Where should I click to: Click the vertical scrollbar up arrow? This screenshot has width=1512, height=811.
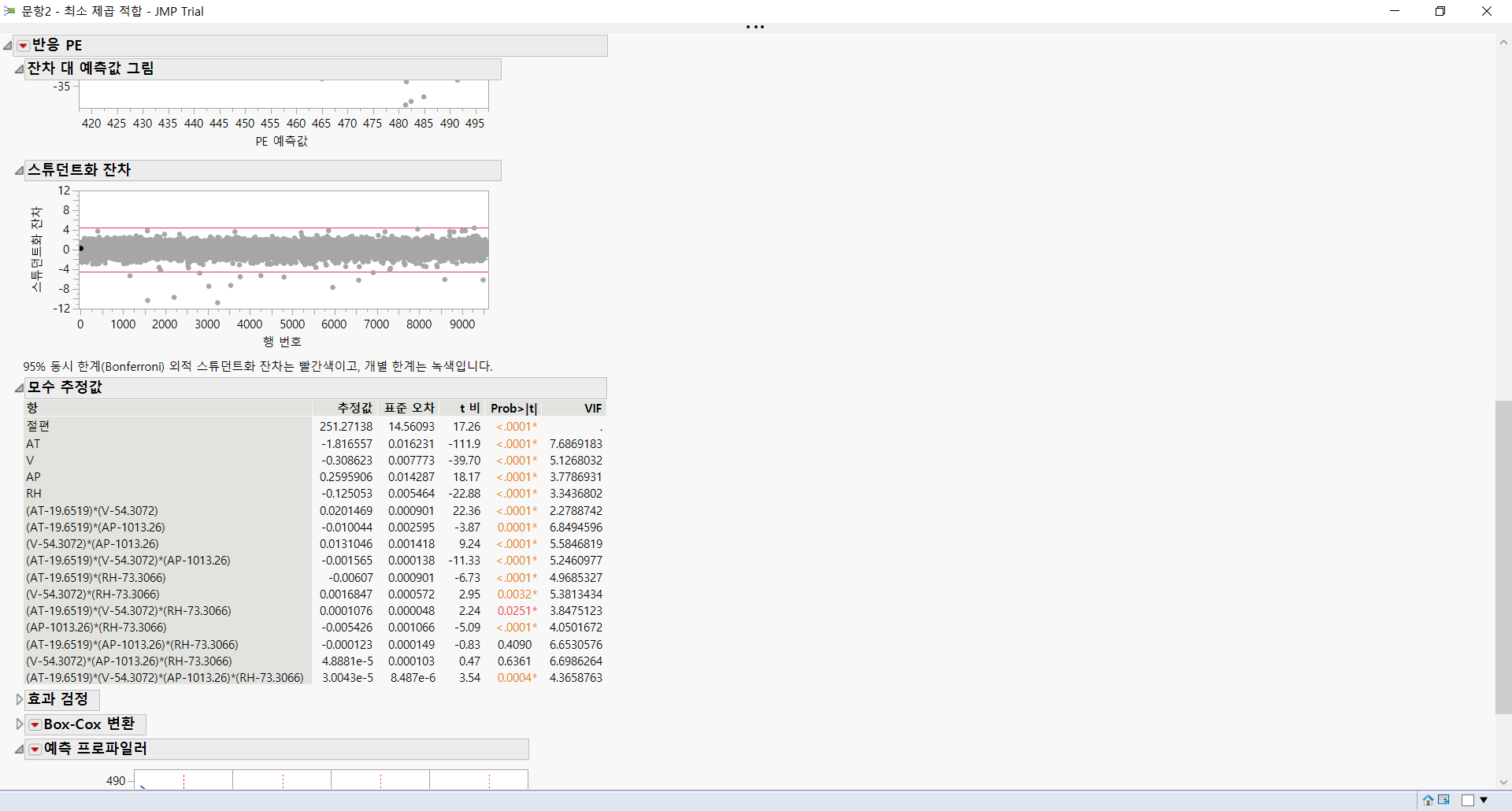point(1504,43)
